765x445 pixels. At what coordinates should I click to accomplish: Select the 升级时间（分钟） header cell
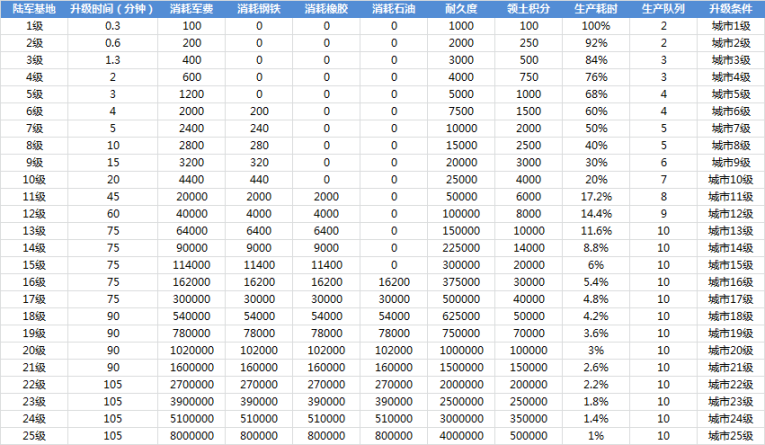112,8
